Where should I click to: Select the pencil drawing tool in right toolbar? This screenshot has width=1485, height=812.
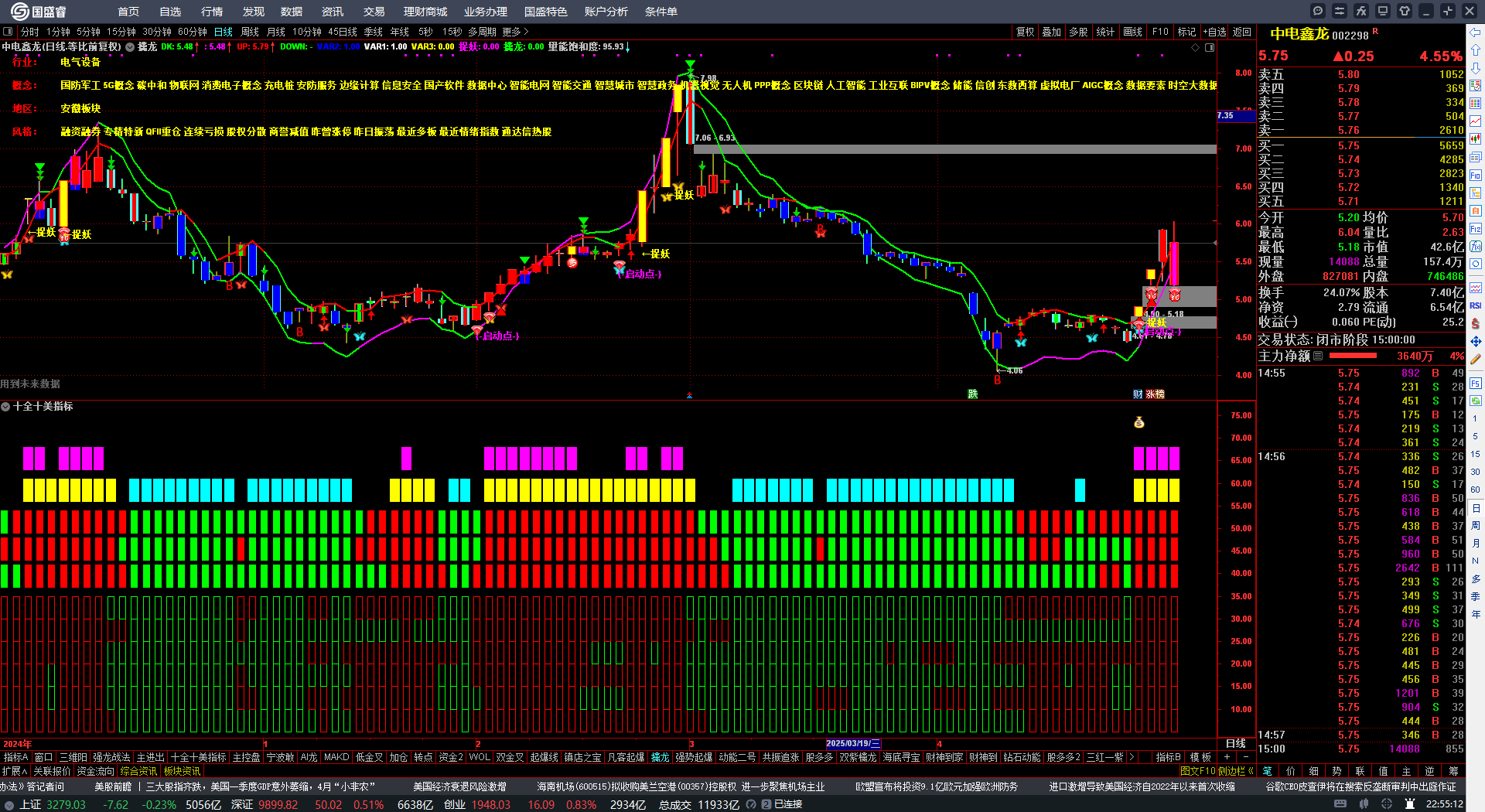pos(1476,360)
